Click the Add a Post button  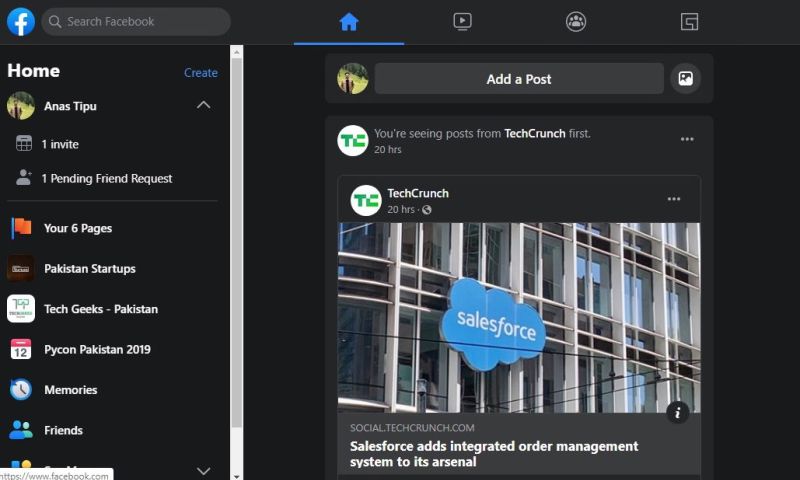coord(518,79)
